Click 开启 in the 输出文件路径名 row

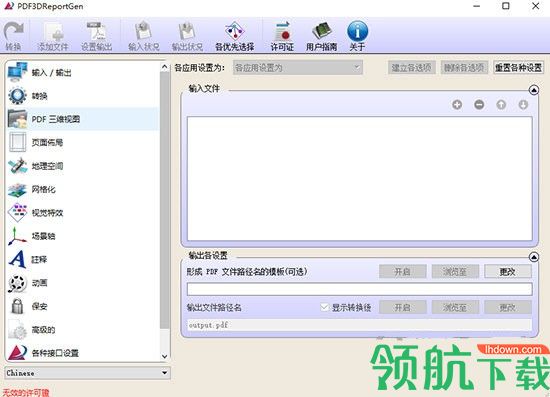(403, 308)
